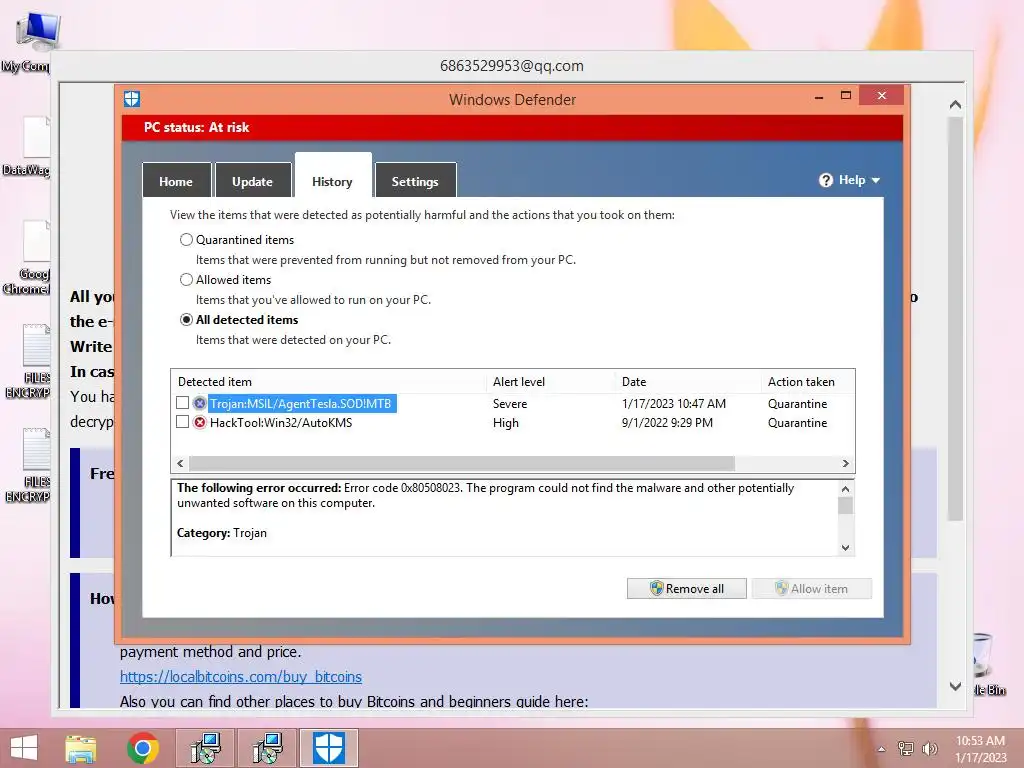Click the detected items list left scroll arrow
The height and width of the screenshot is (768, 1024).
click(x=180, y=463)
